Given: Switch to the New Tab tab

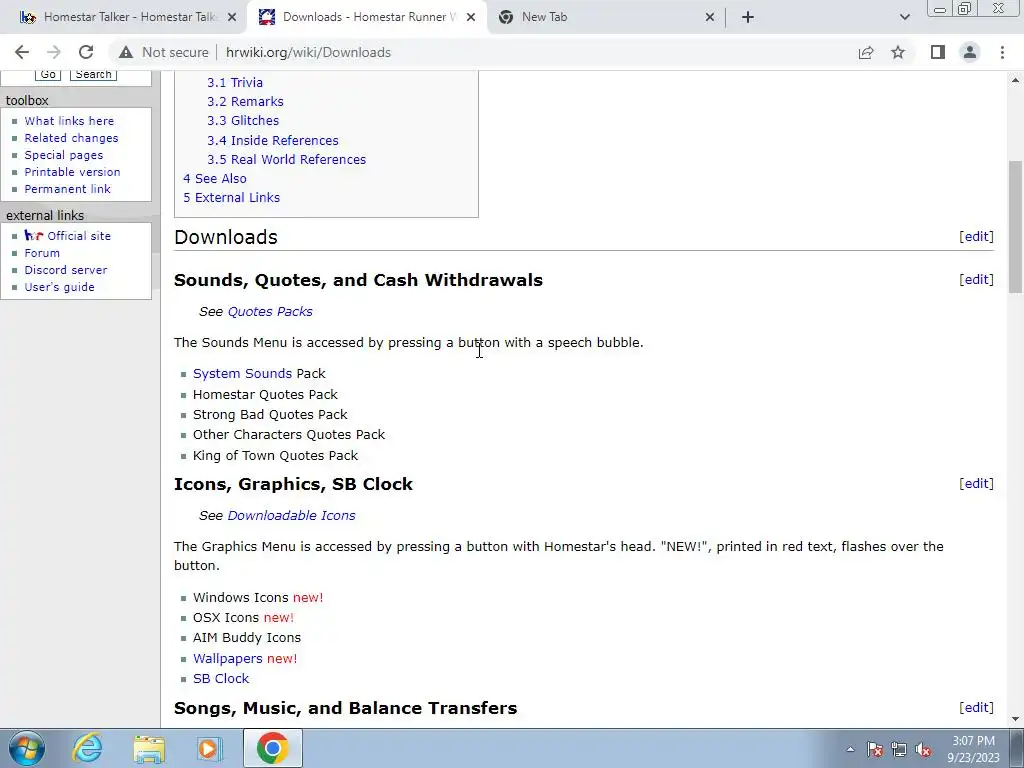Looking at the screenshot, I should tap(544, 17).
